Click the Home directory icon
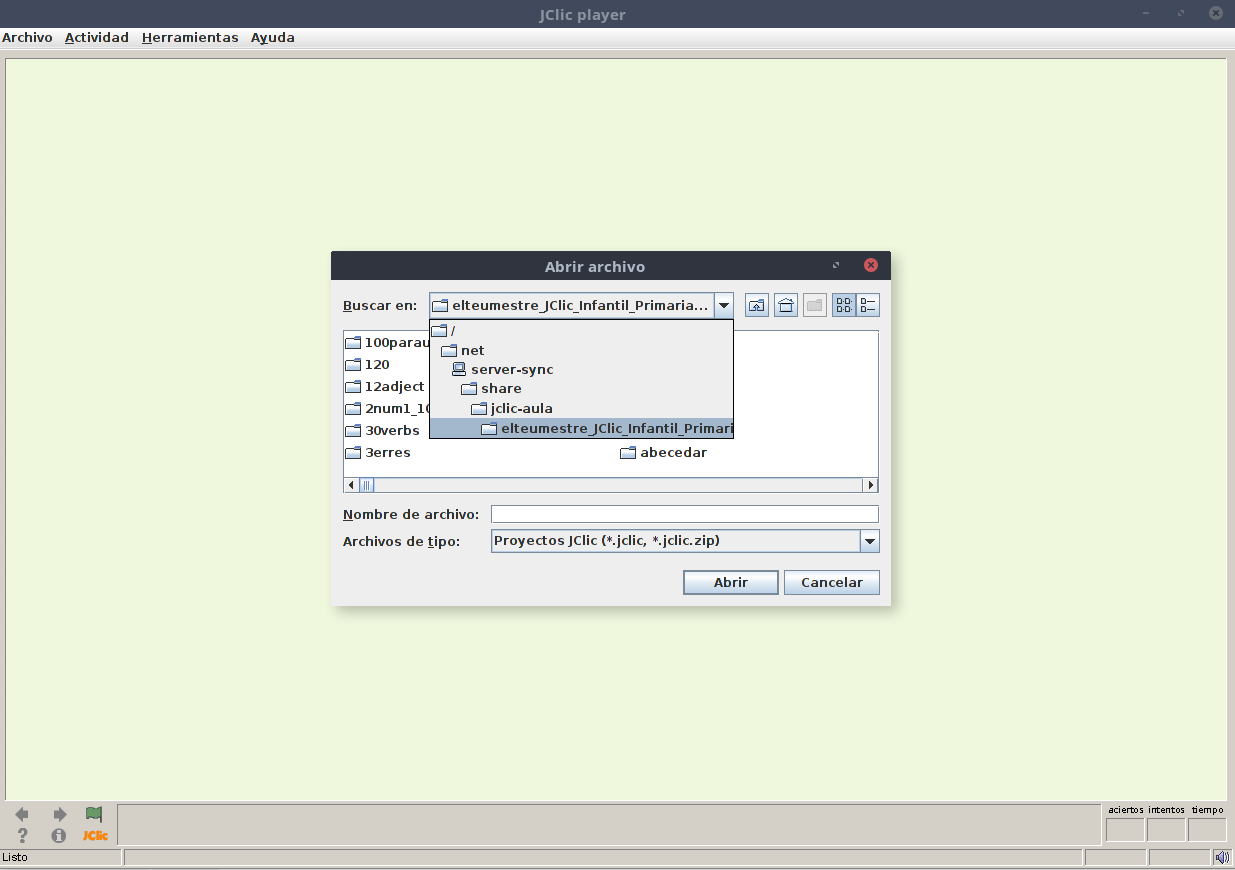1235x870 pixels. click(786, 306)
